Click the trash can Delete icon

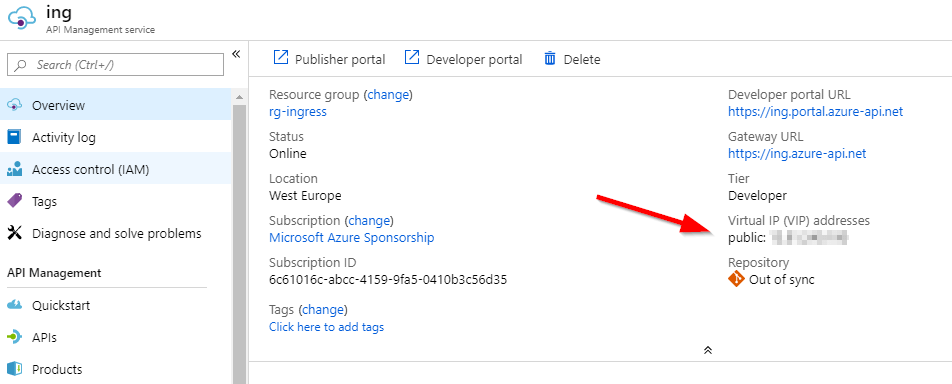550,58
